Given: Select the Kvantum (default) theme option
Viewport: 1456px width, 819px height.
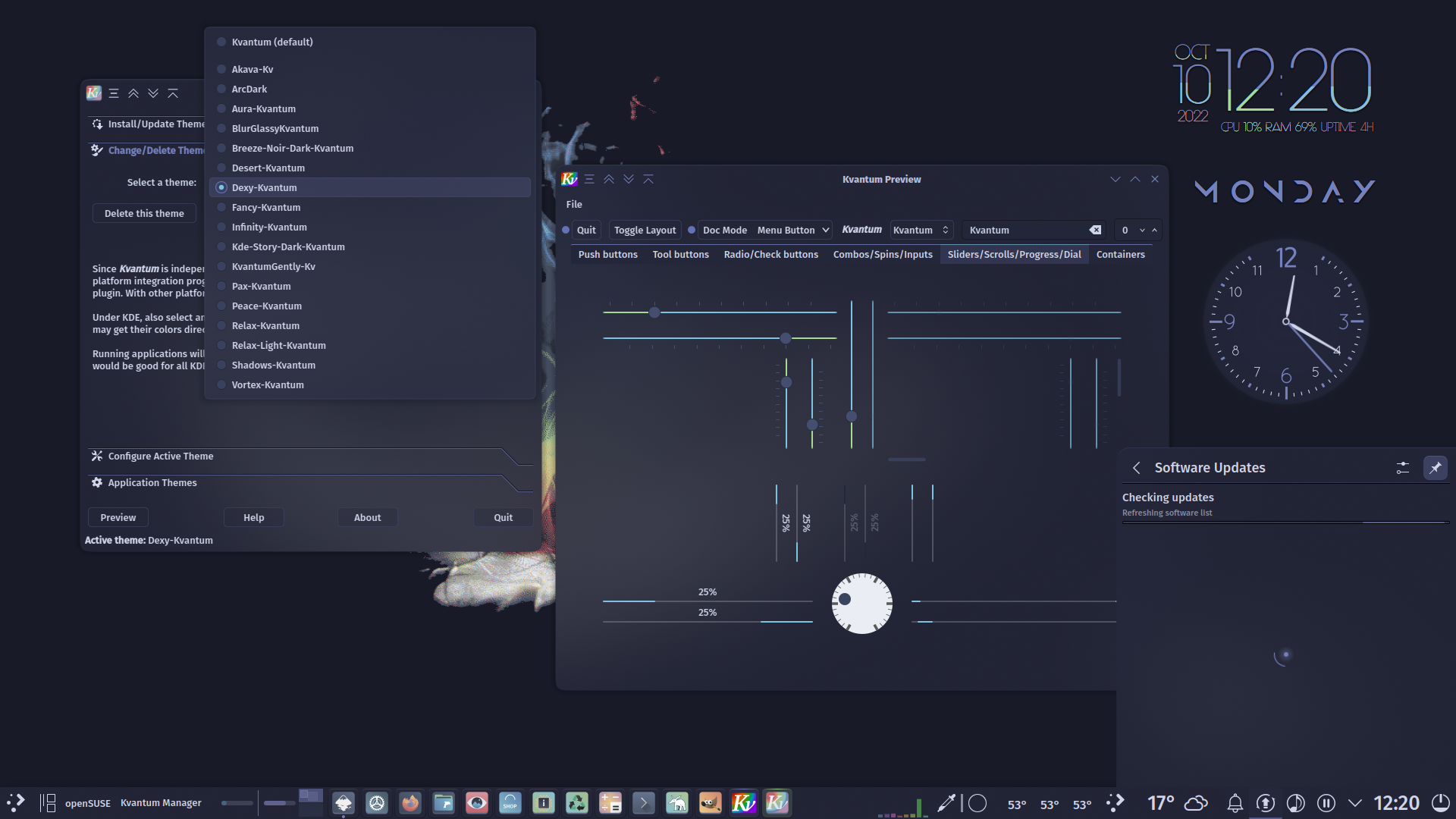Looking at the screenshot, I should (370, 42).
